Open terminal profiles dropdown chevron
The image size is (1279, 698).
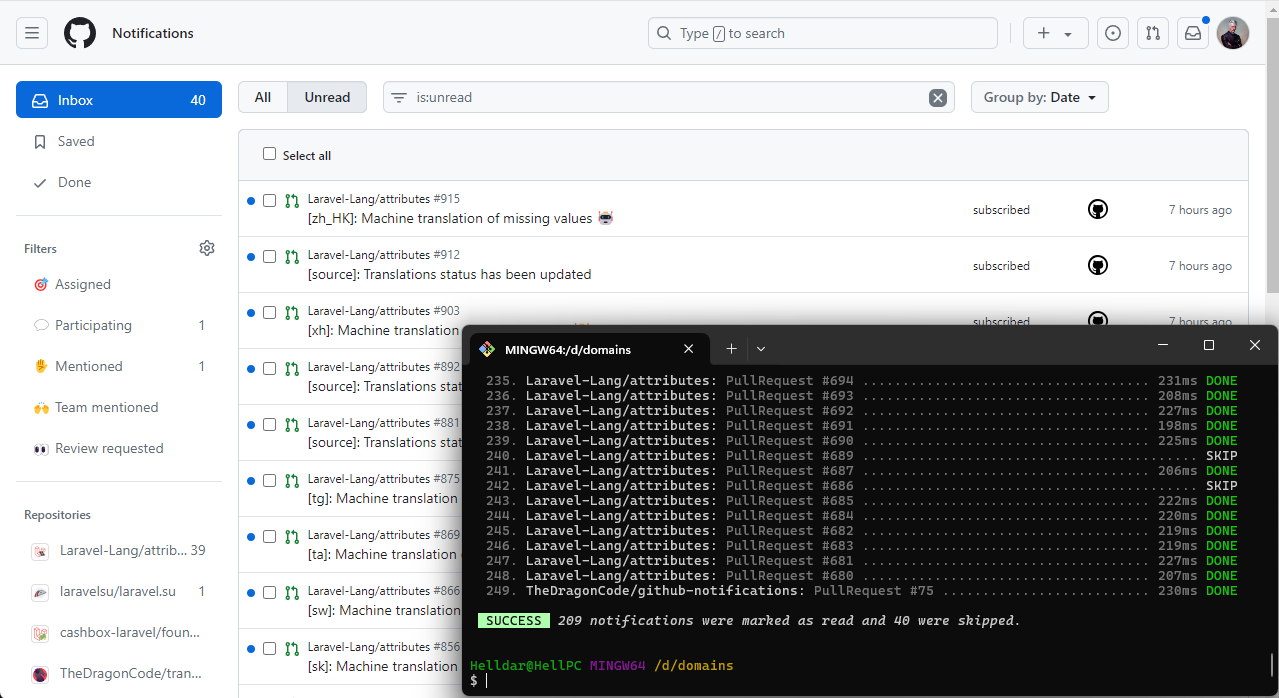point(761,348)
